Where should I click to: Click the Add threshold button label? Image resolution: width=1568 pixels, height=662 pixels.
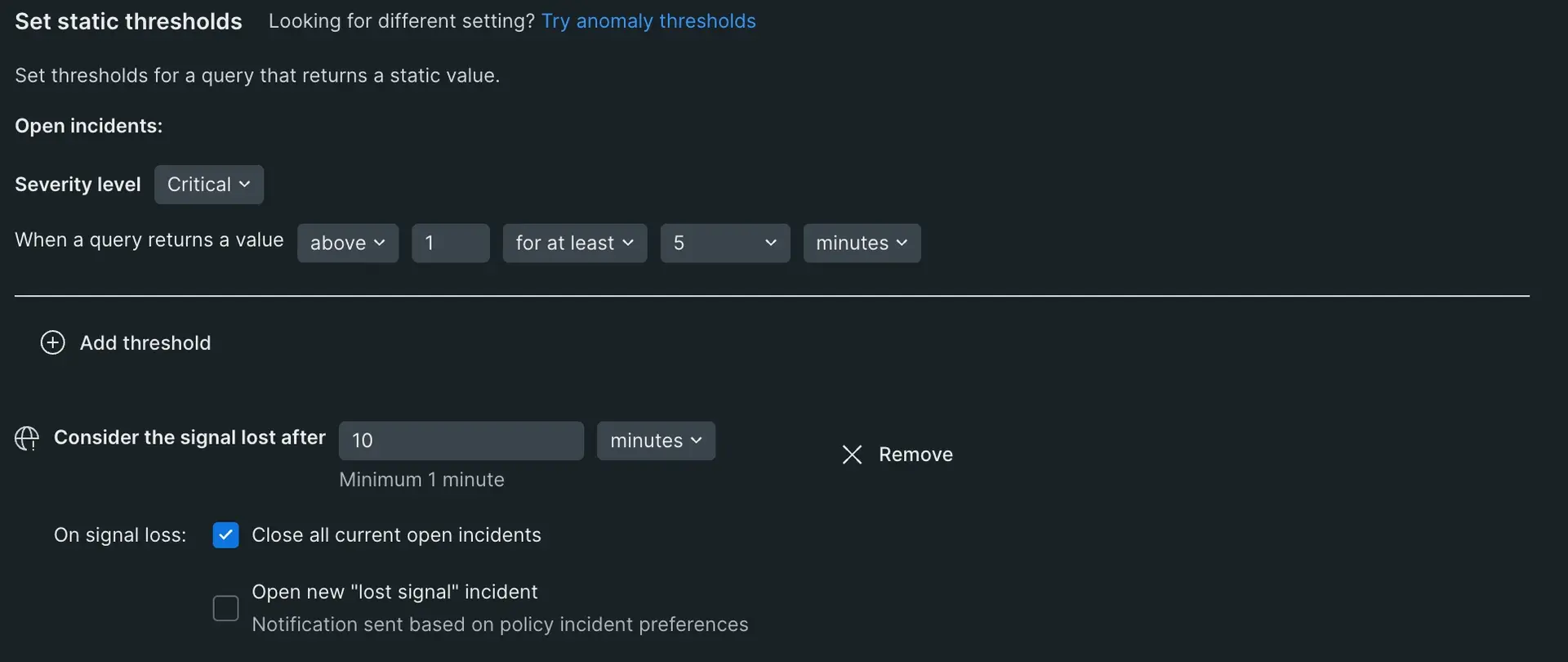pos(145,343)
